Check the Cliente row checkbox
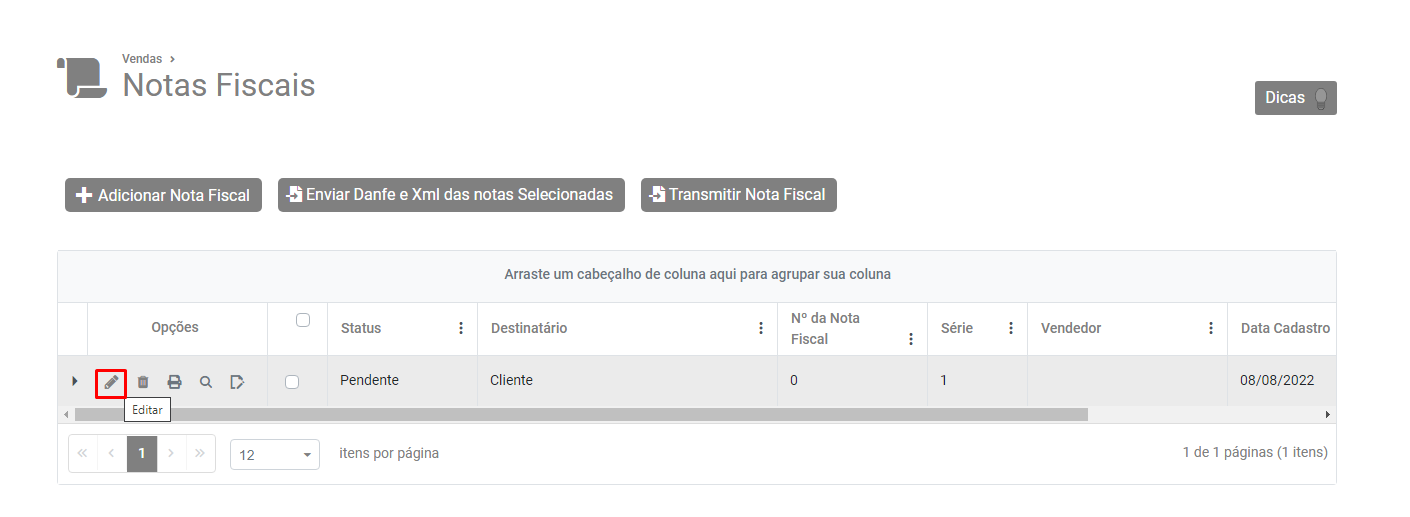The image size is (1410, 517). point(292,382)
